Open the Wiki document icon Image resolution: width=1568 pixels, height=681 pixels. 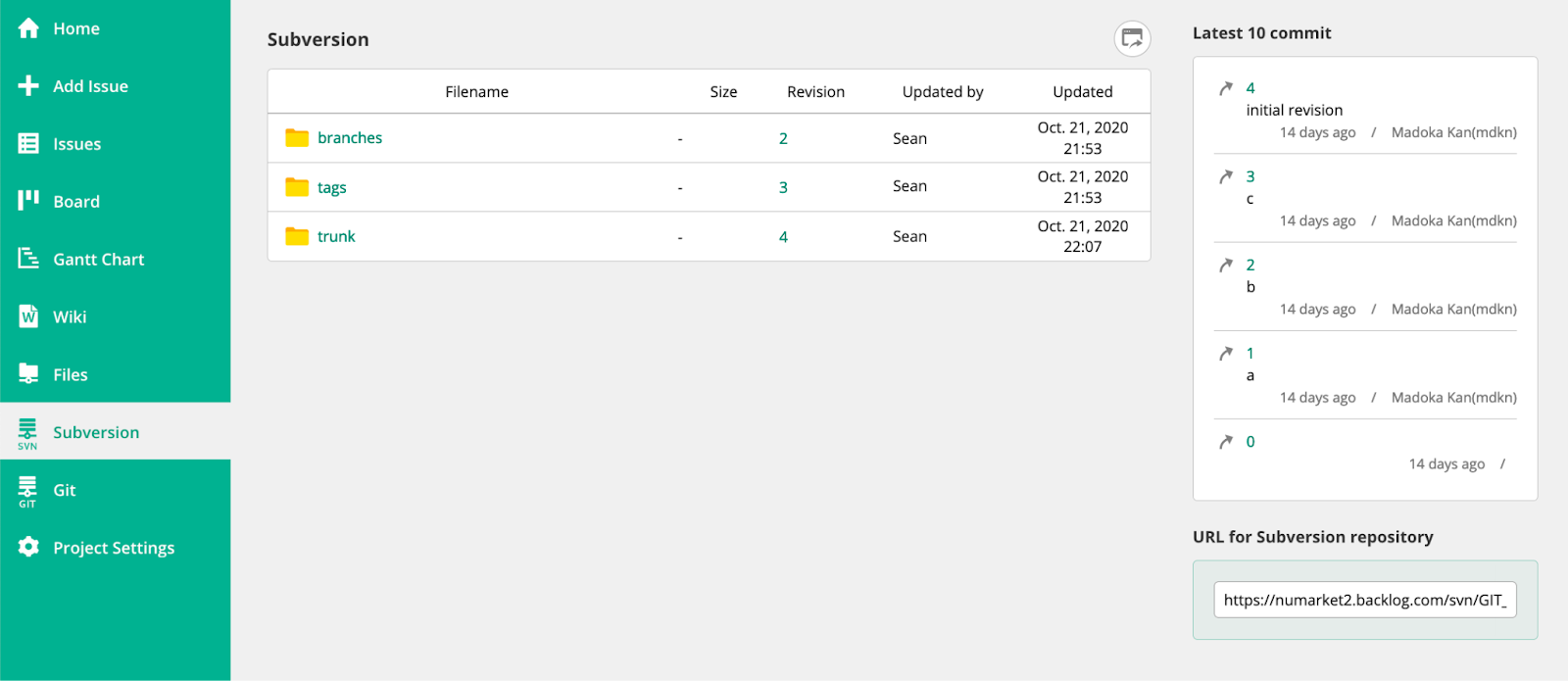pyautogui.click(x=28, y=316)
